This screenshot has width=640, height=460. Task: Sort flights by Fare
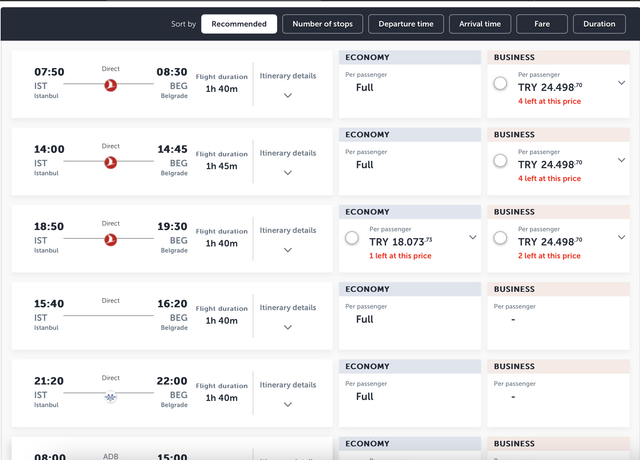pos(542,24)
